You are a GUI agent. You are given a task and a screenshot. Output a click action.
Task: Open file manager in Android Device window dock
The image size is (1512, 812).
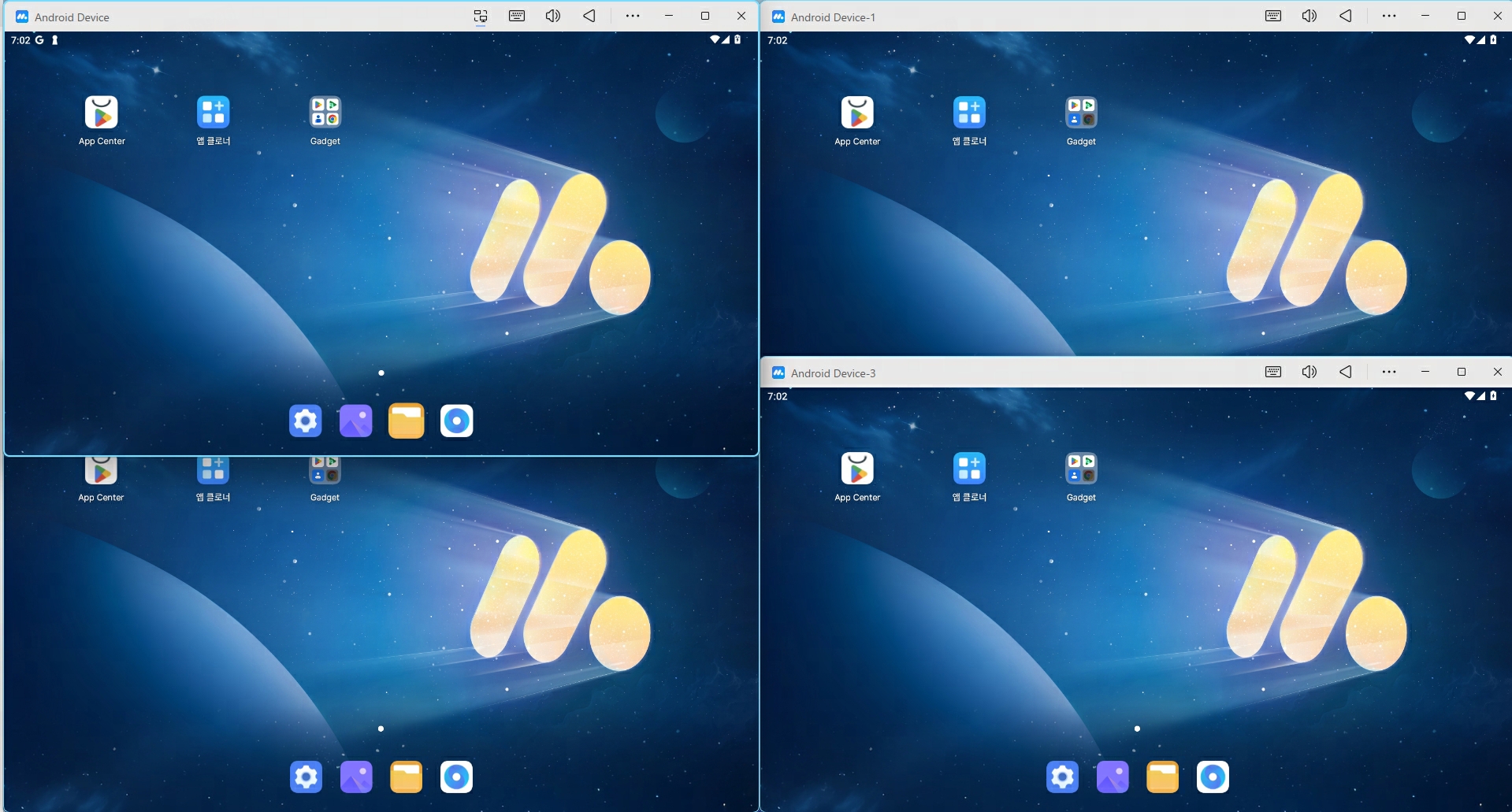[407, 421]
